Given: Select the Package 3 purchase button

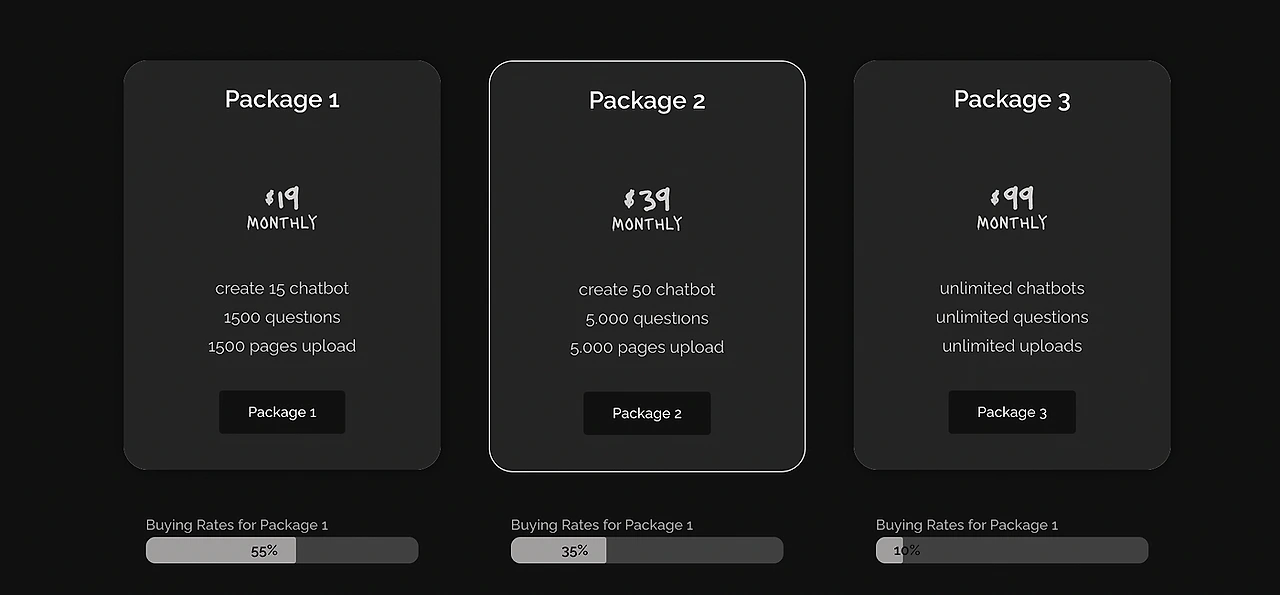Looking at the screenshot, I should coord(1012,412).
